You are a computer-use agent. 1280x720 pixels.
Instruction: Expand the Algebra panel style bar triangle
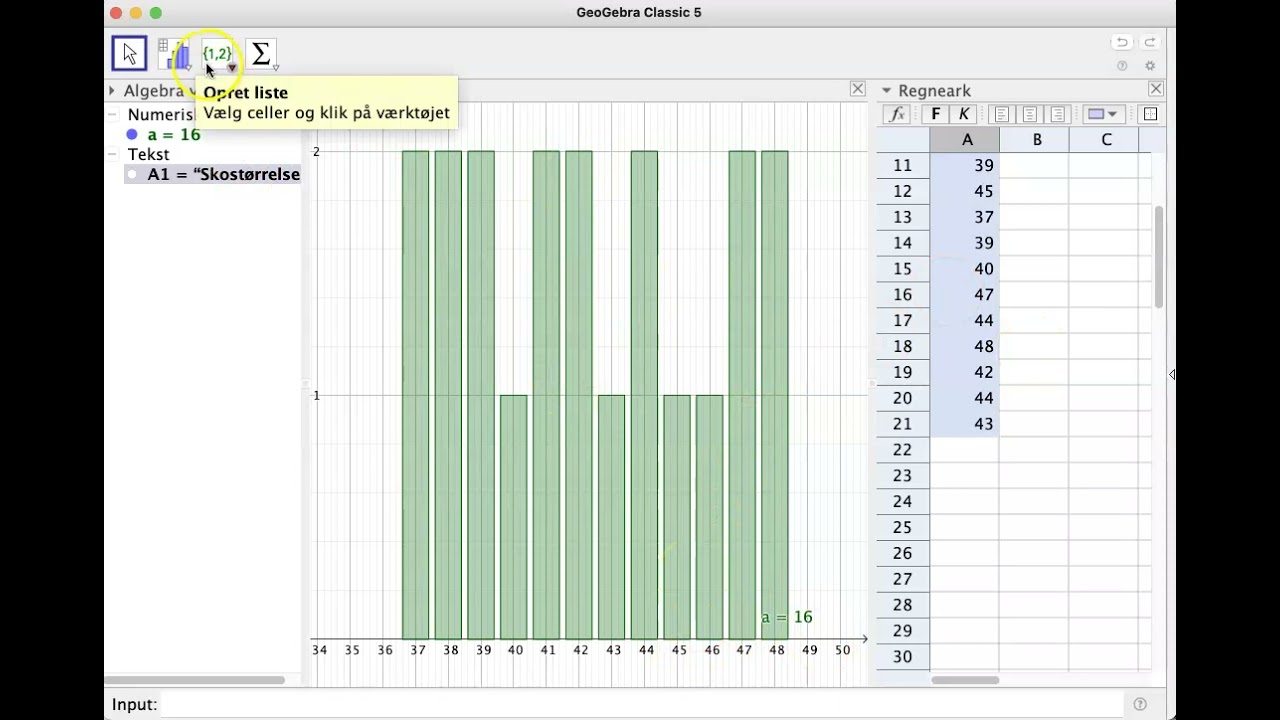[112, 91]
